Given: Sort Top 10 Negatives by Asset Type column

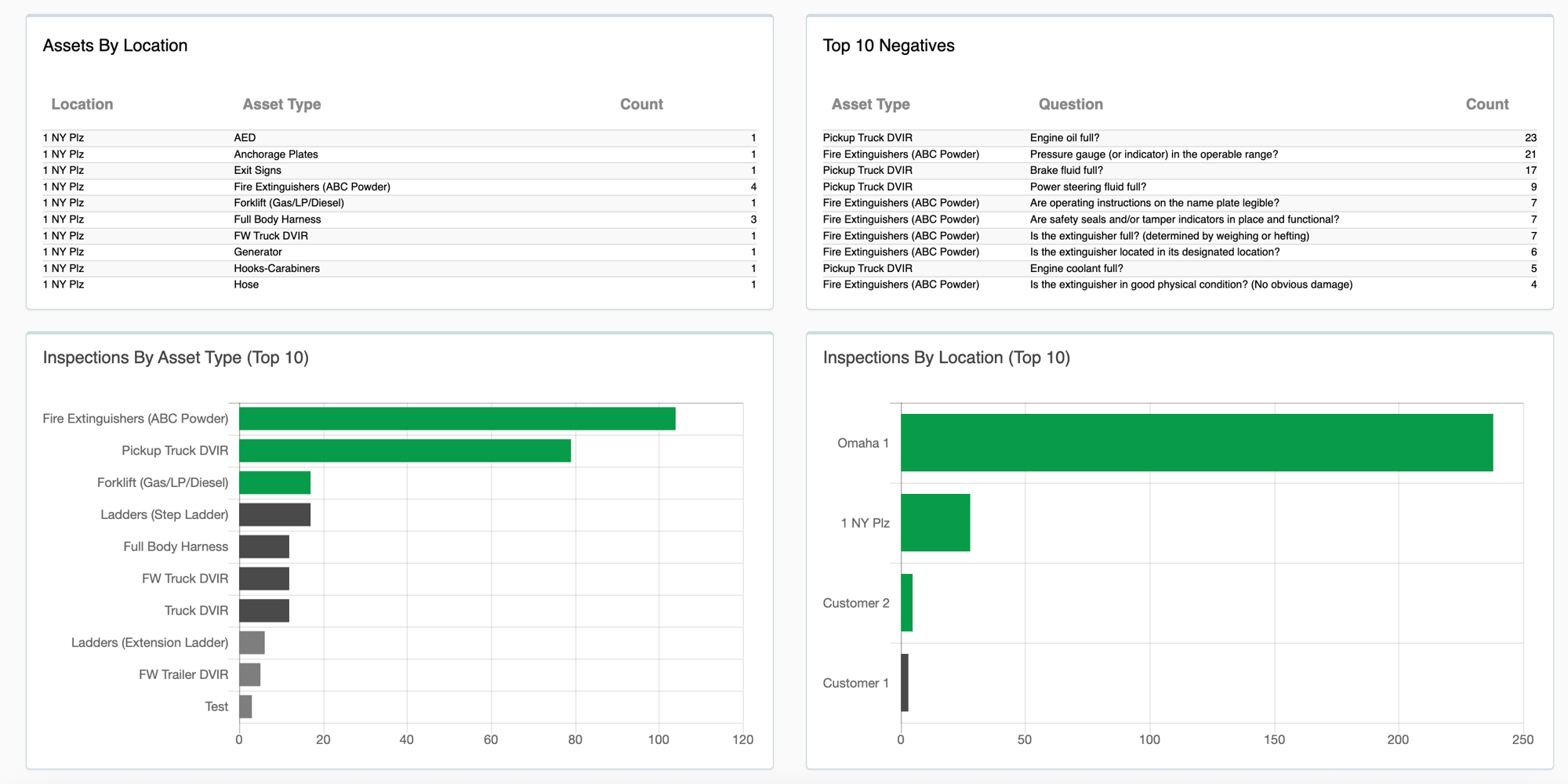Looking at the screenshot, I should point(870,103).
